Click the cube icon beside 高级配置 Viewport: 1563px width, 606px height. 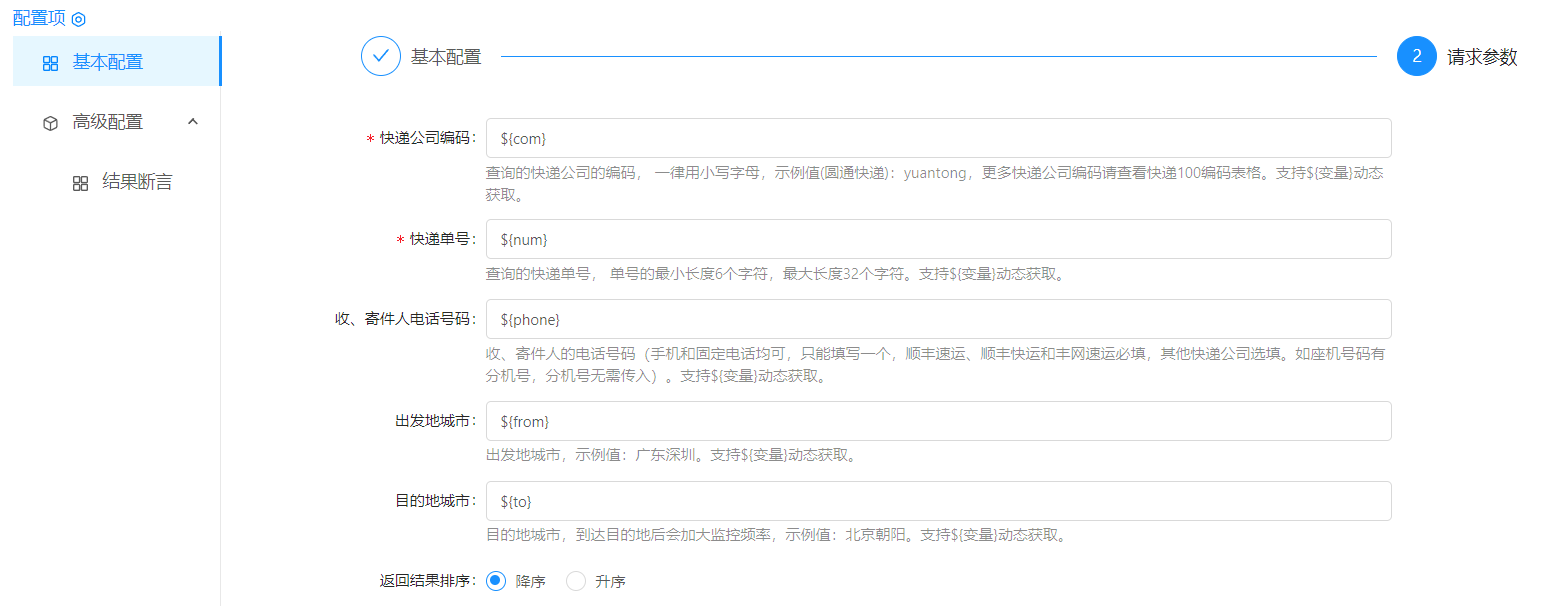click(x=51, y=123)
